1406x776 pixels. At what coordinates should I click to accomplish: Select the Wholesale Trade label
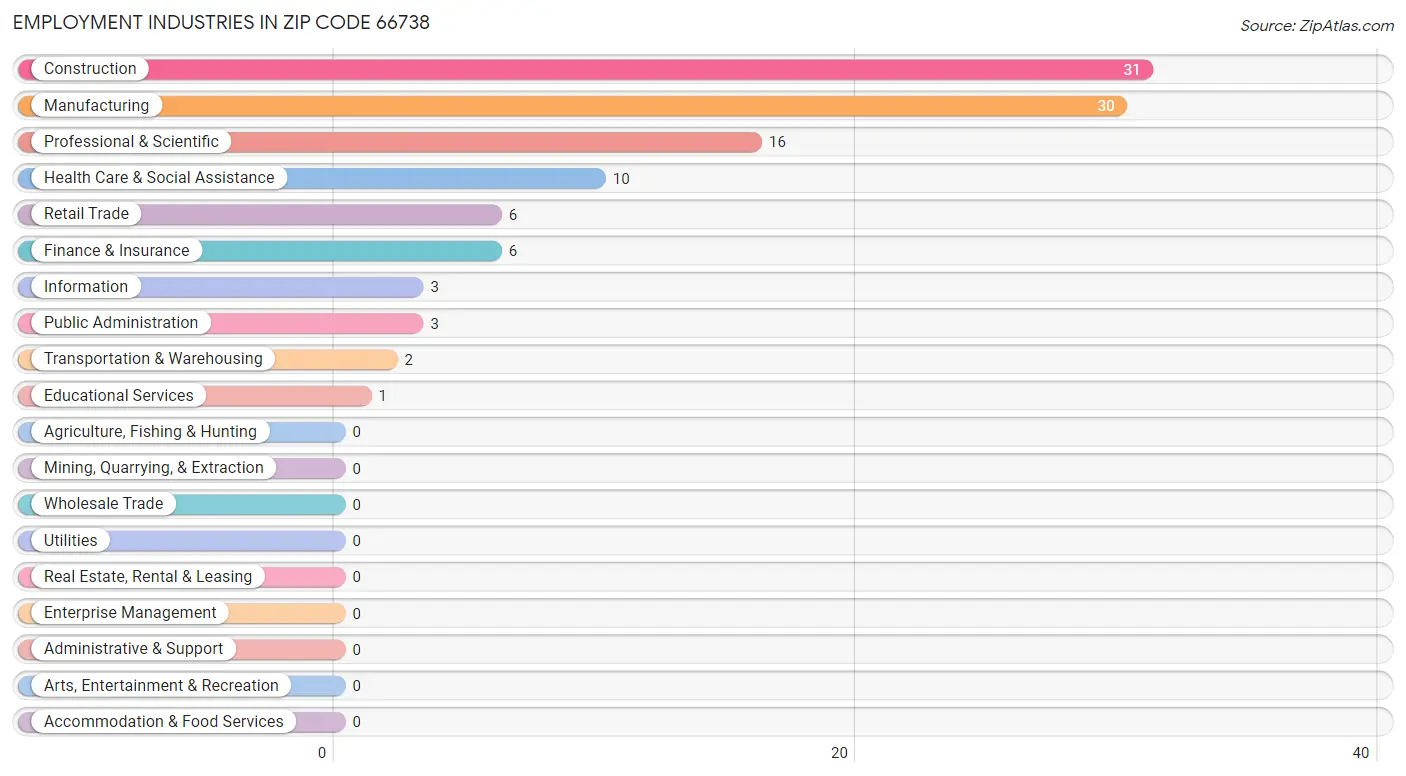[103, 503]
